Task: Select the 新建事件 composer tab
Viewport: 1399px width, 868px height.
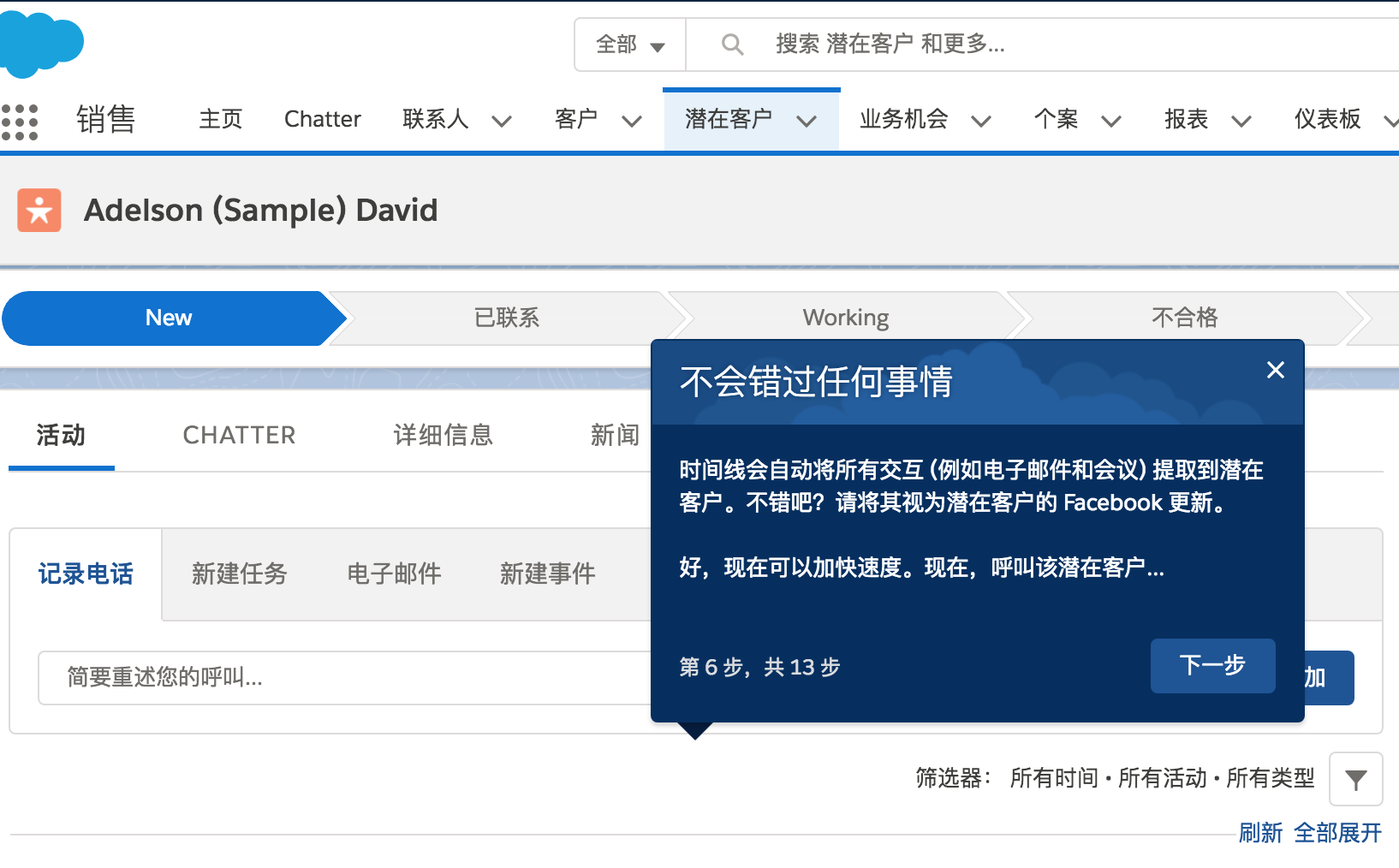Action: pyautogui.click(x=548, y=574)
